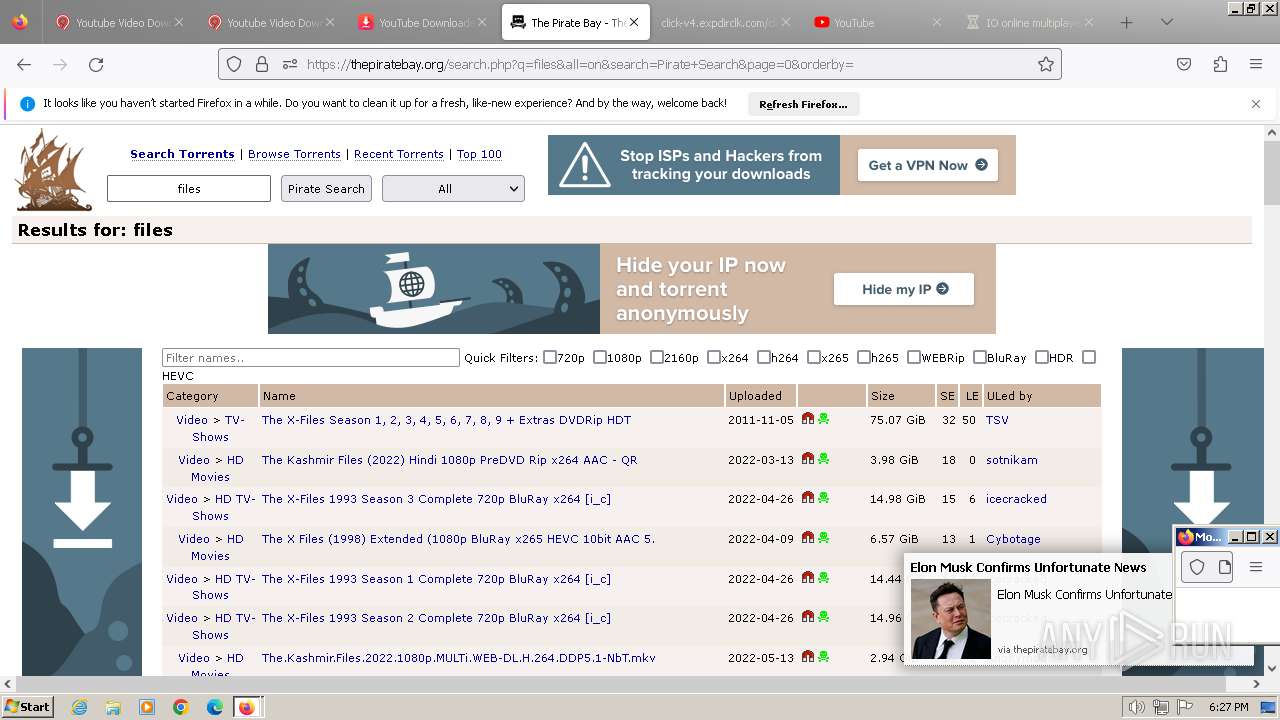Click green skull icon on icecracked Season 3 row
The width and height of the screenshot is (1280, 720).
click(824, 498)
